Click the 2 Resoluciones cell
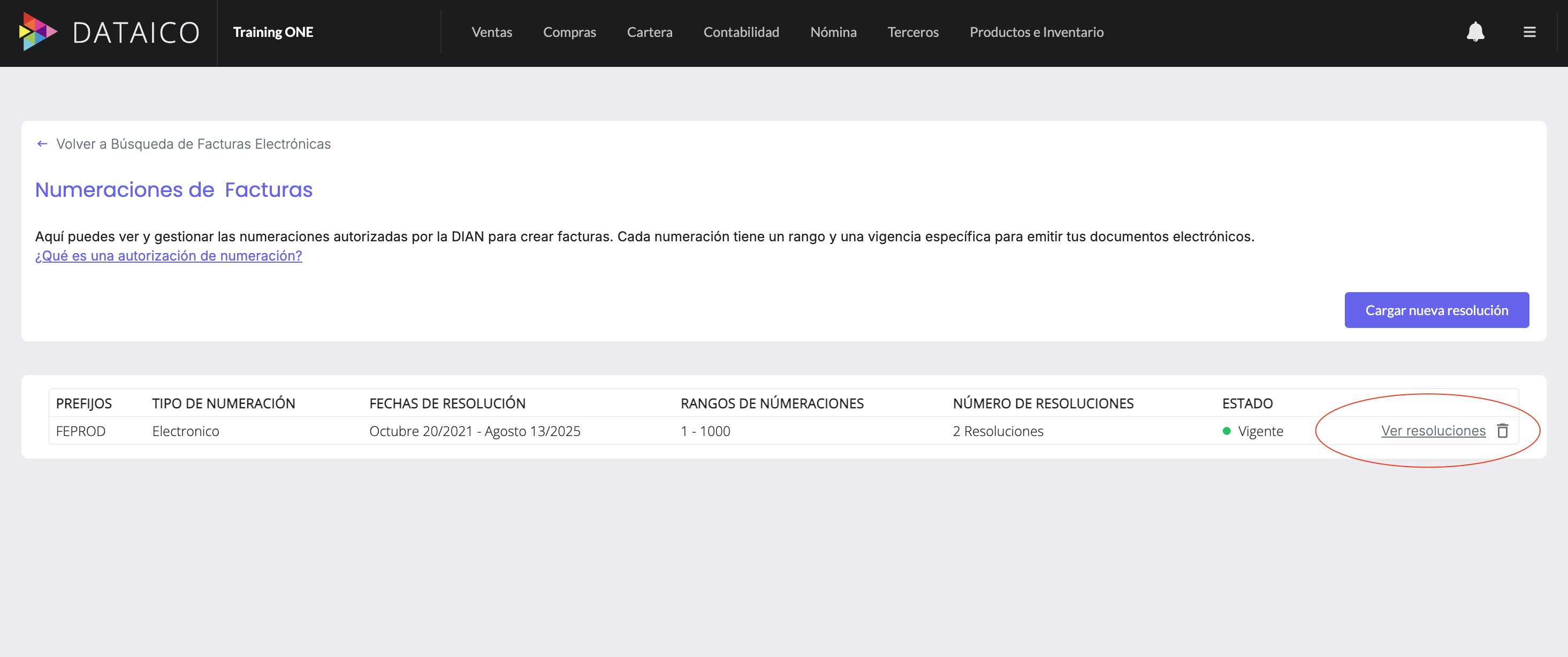This screenshot has height=657, width=1568. coord(998,431)
